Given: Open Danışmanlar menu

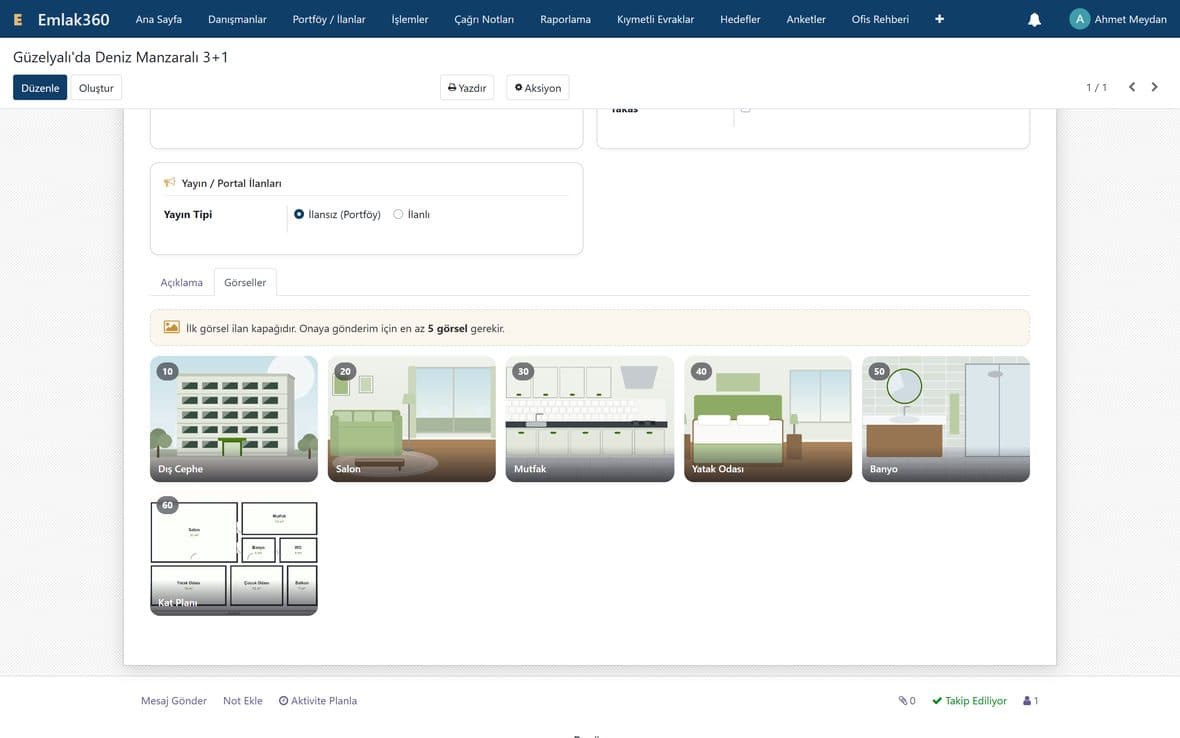Looking at the screenshot, I should (x=237, y=19).
